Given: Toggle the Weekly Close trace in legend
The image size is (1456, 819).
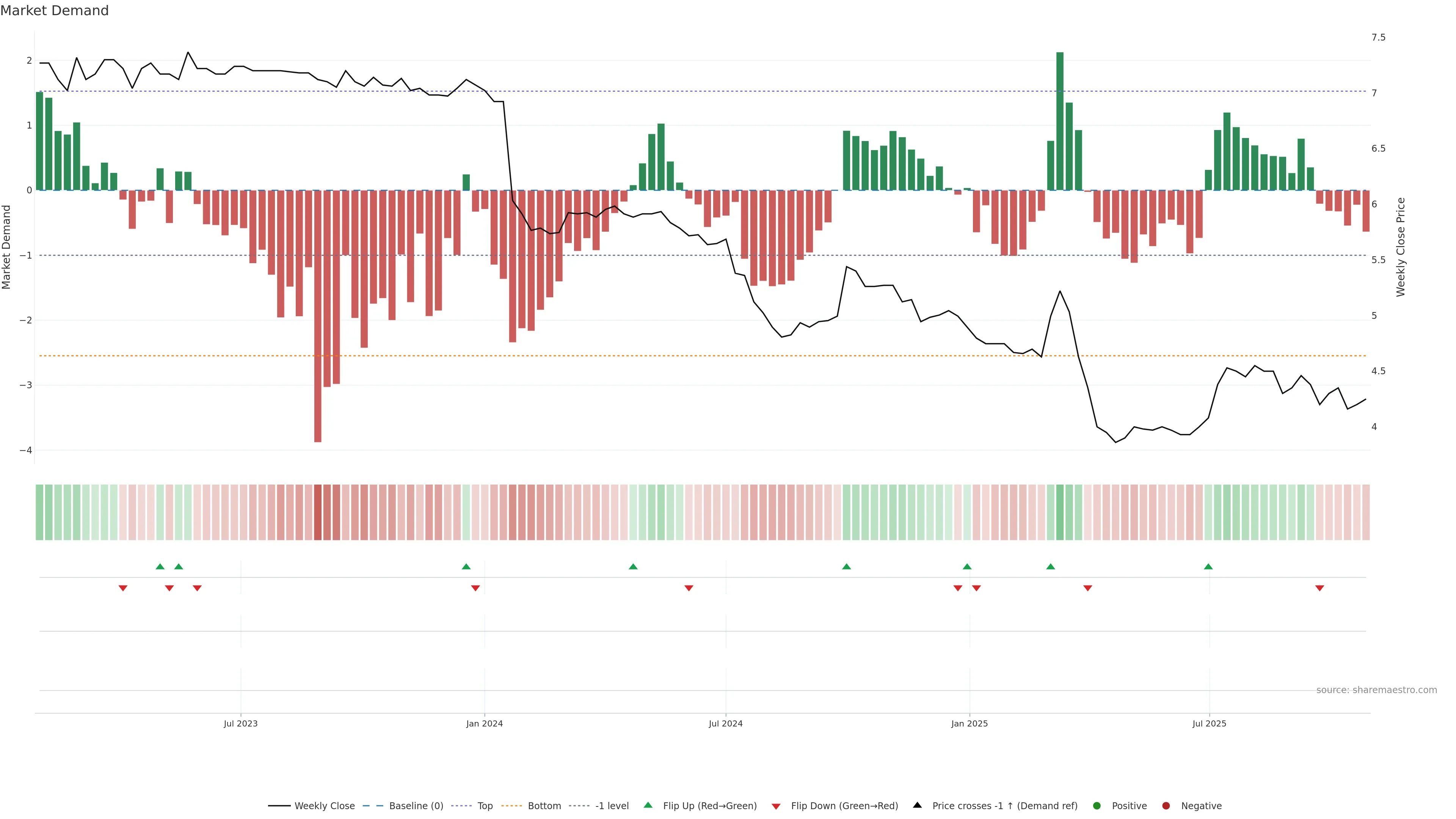Looking at the screenshot, I should point(325,805).
